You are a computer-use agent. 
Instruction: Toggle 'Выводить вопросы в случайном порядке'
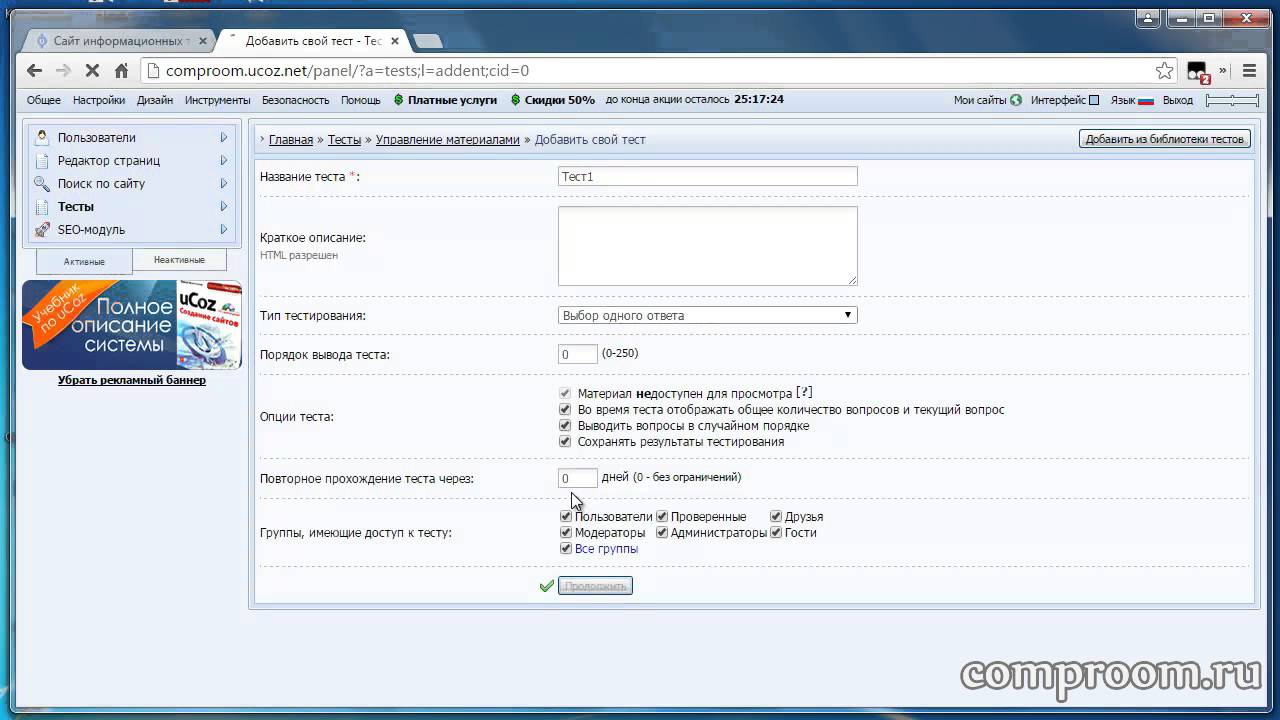[565, 426]
